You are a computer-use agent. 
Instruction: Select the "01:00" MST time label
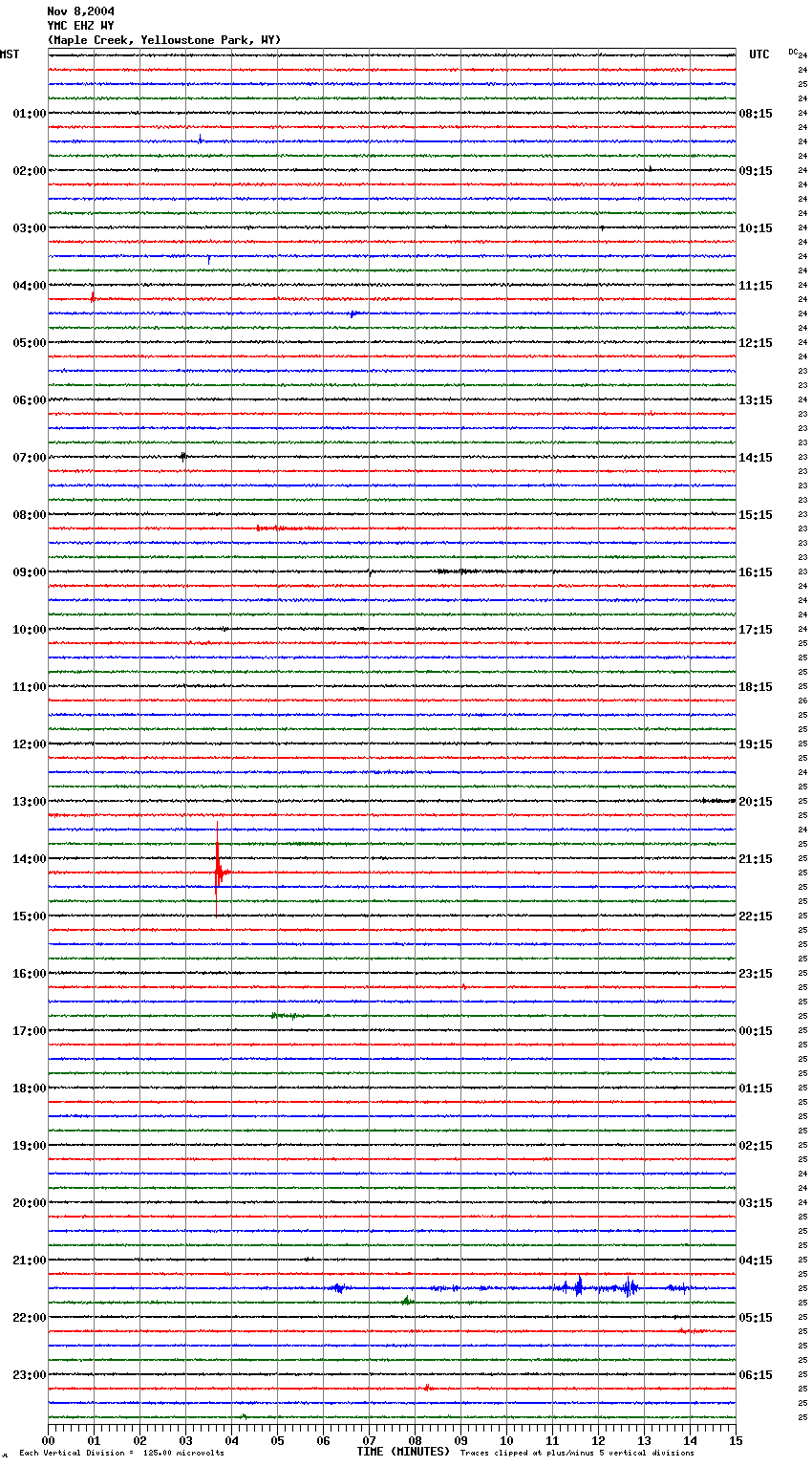pos(30,114)
